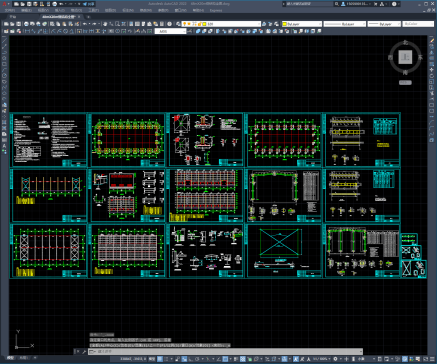Expand the dimension style dropdown

coord(170,31)
